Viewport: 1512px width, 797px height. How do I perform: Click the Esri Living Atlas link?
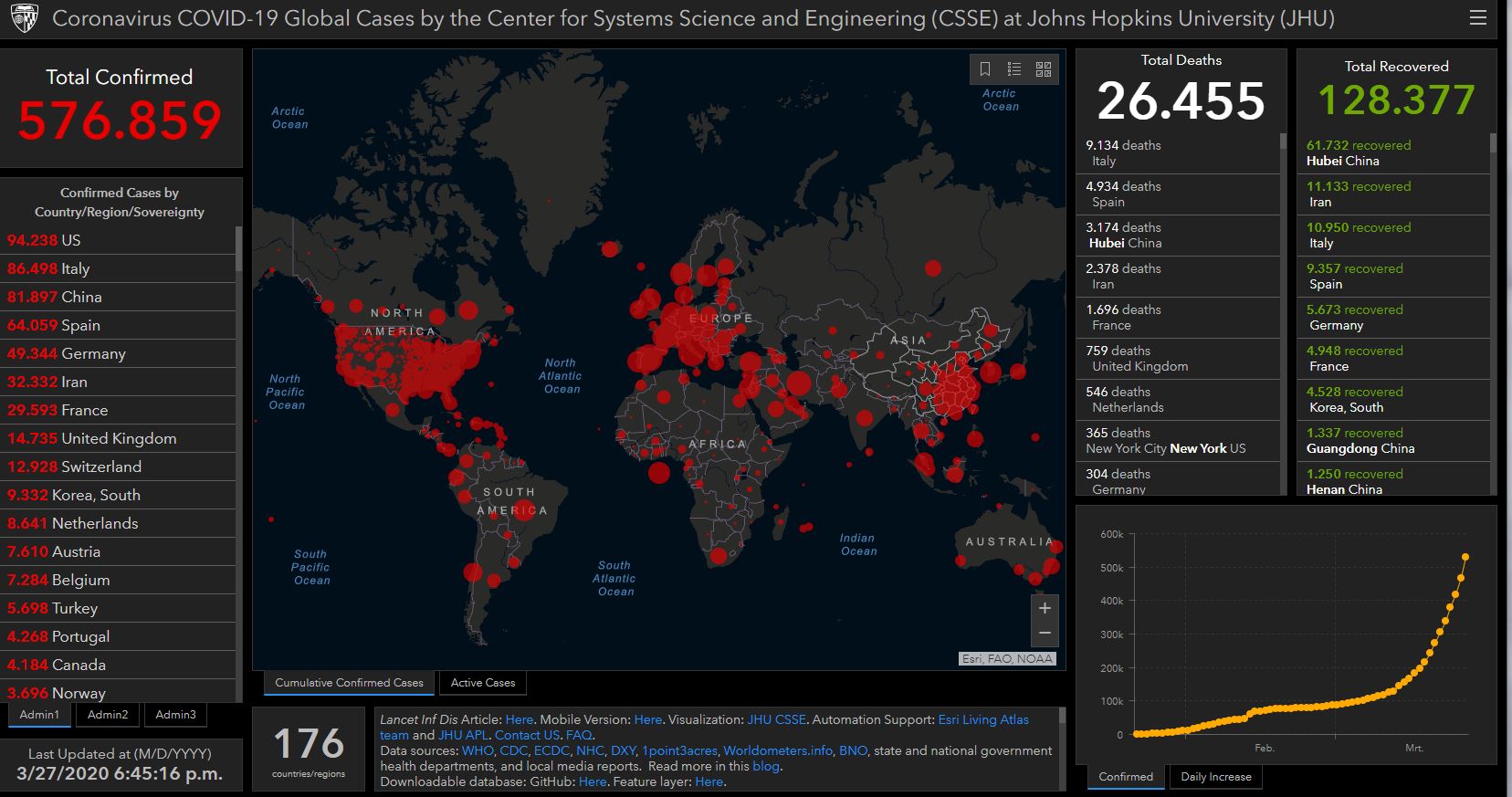[x=983, y=719]
